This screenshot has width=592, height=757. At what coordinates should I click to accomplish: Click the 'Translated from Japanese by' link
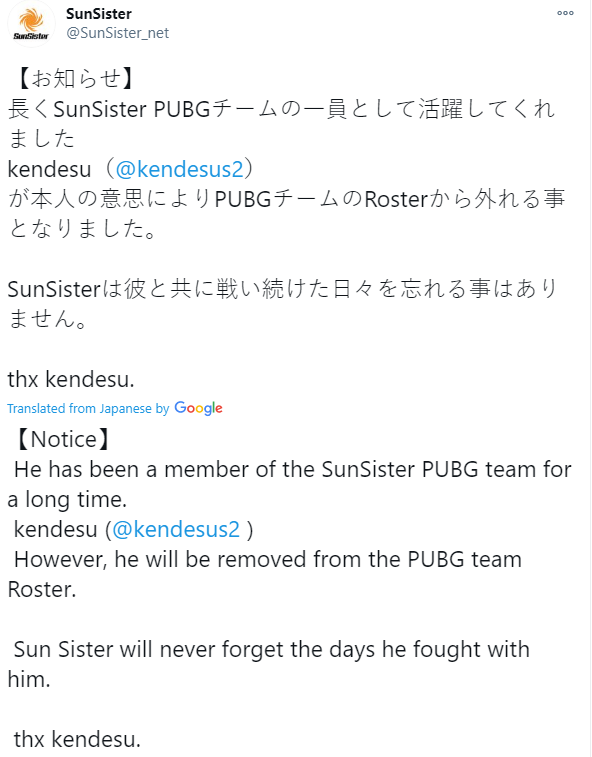click(x=88, y=408)
